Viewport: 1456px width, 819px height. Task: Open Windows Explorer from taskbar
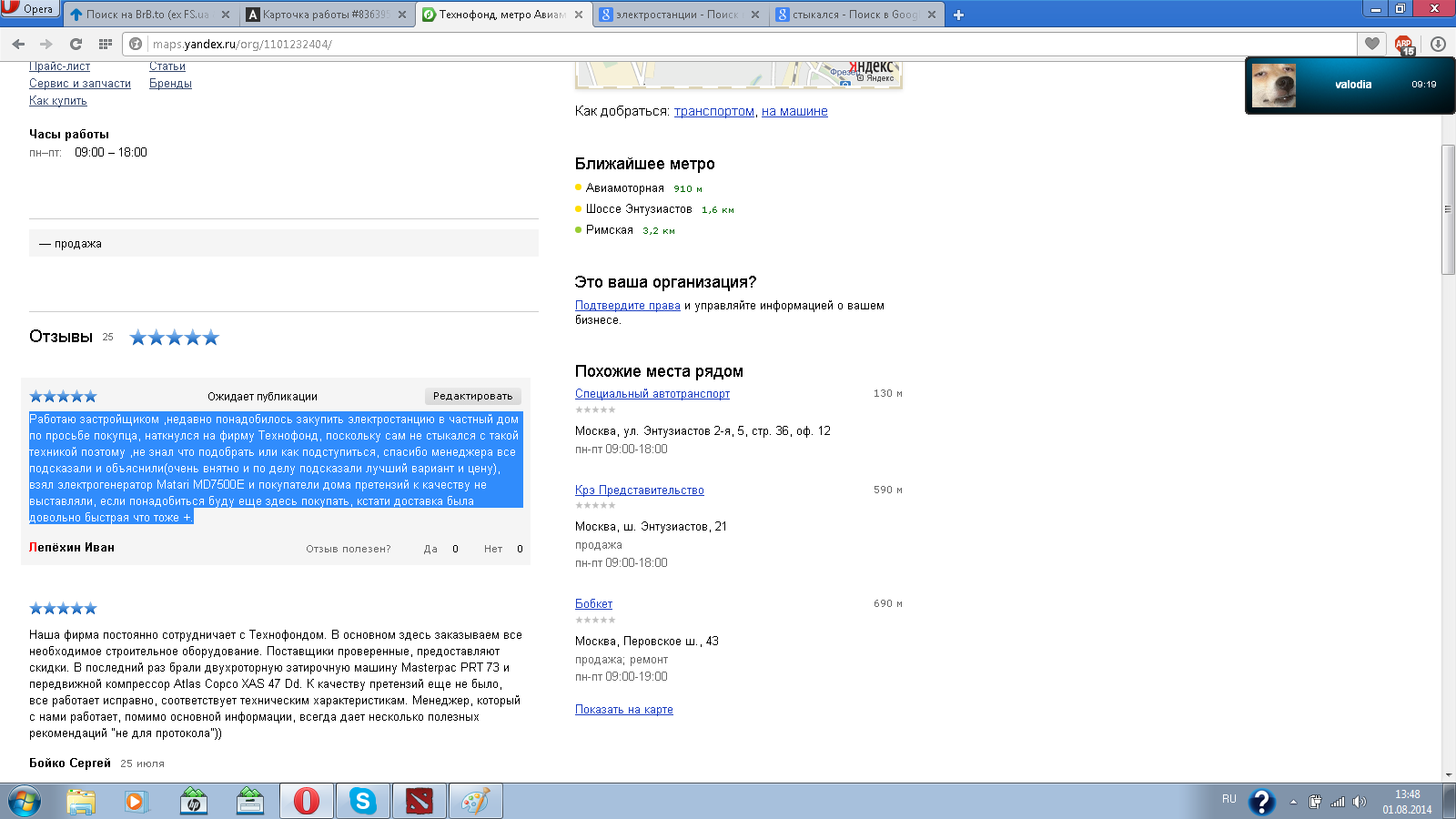coord(80,802)
